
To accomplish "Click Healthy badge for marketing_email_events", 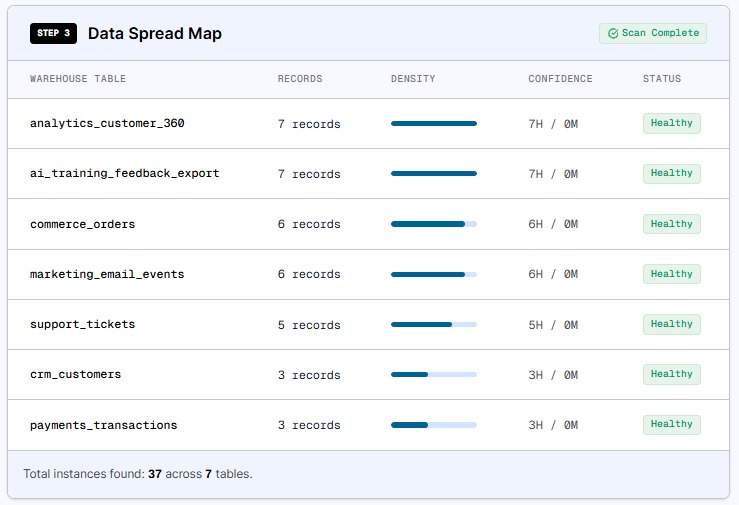I will (x=672, y=274).
